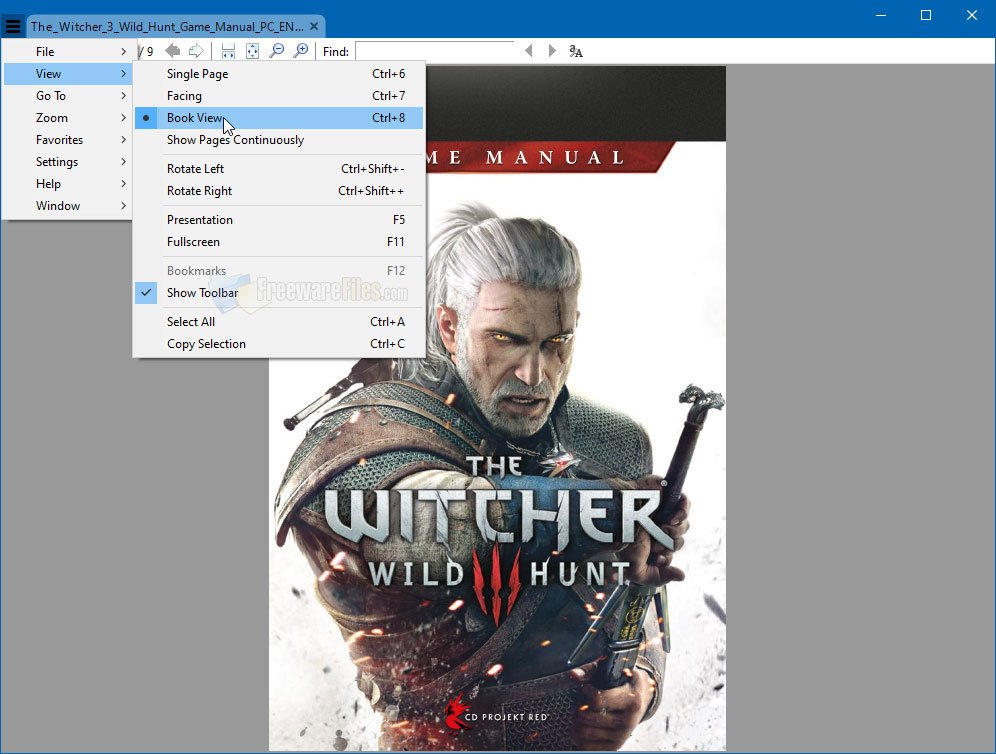Image resolution: width=996 pixels, height=754 pixels.
Task: Click inside the Find text field
Action: click(435, 50)
